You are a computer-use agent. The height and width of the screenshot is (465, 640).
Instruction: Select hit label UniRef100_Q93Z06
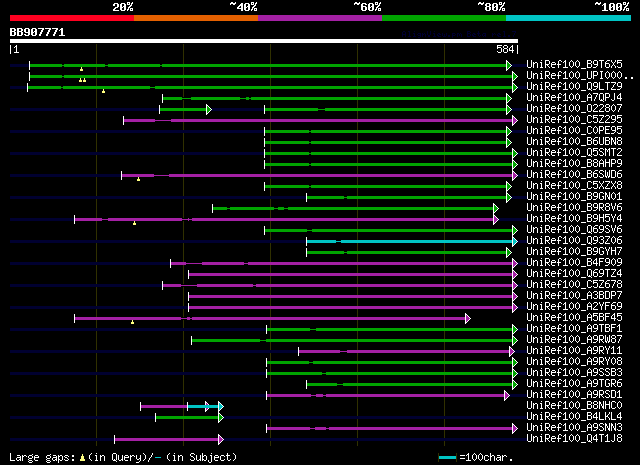pyautogui.click(x=574, y=241)
